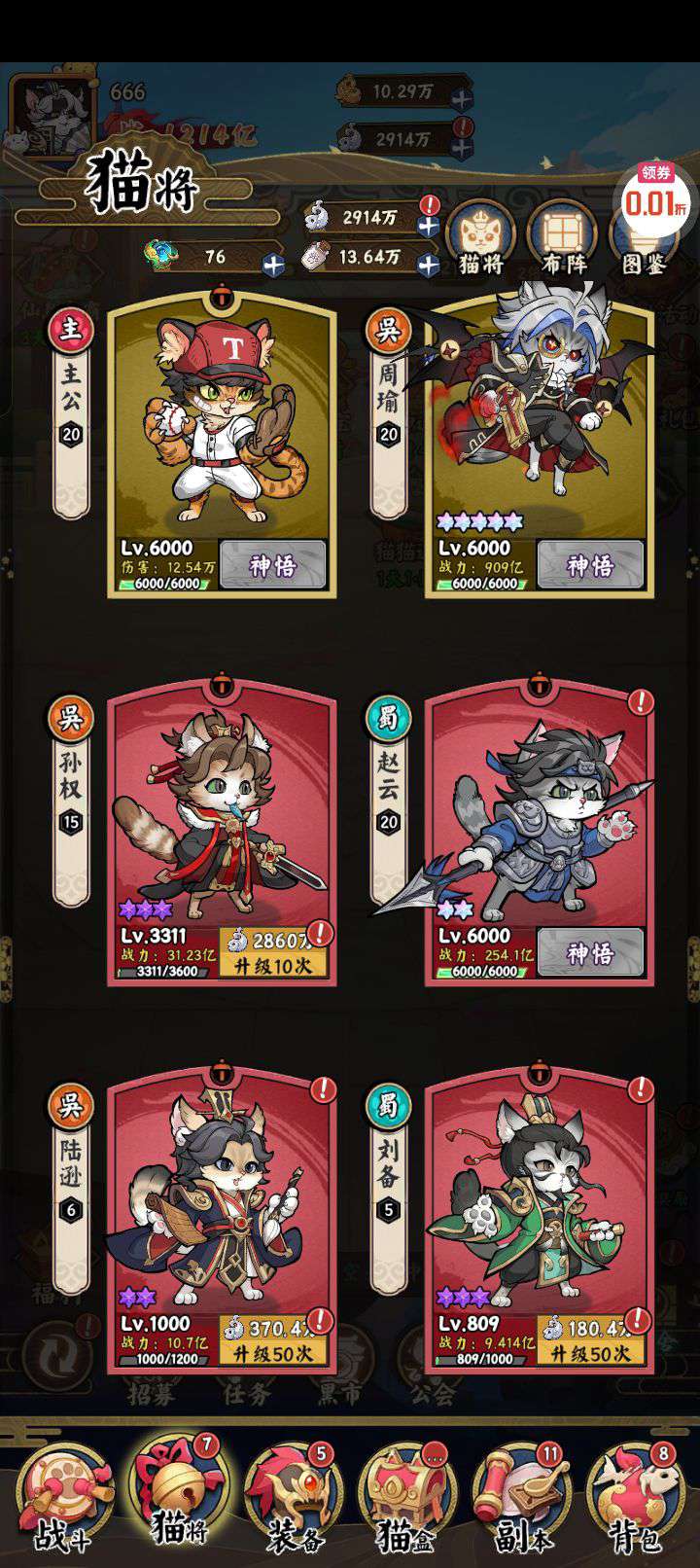The height and width of the screenshot is (1568, 700).
Task: Open the 猫将 roster icon at top
Action: (x=481, y=237)
